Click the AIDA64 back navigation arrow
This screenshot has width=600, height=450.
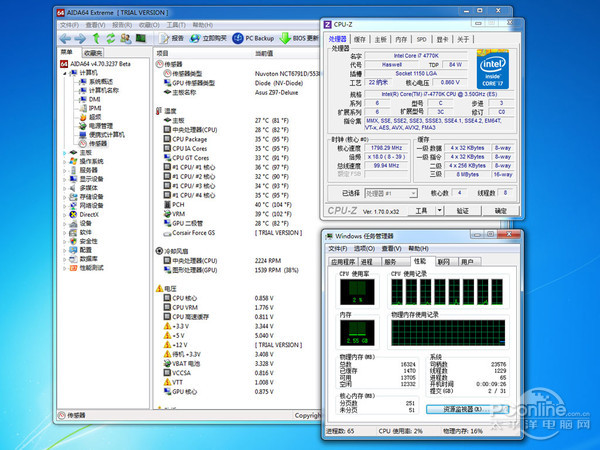[67, 38]
